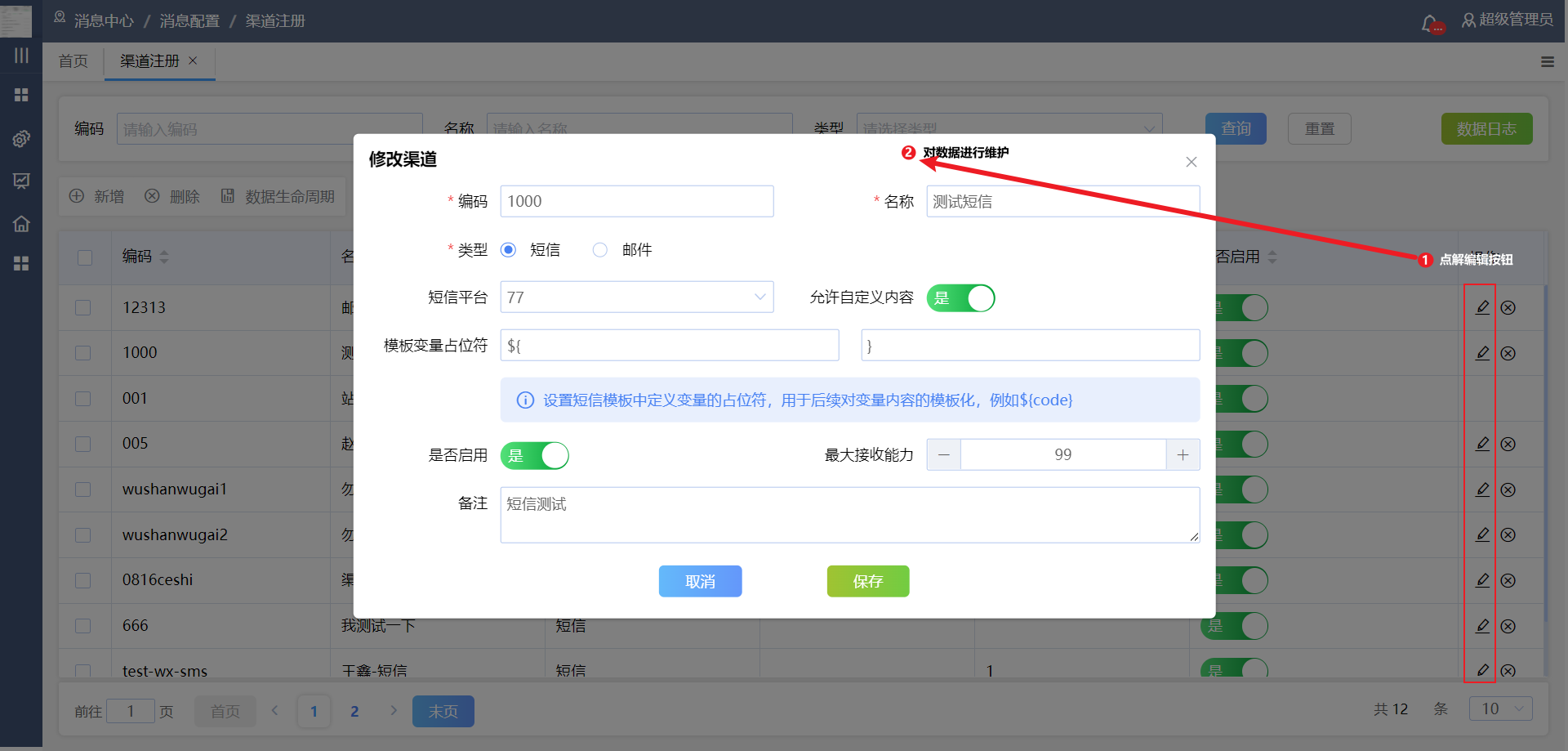Open the page size dropdown showing 10
The height and width of the screenshot is (751, 1568).
pyautogui.click(x=1501, y=709)
